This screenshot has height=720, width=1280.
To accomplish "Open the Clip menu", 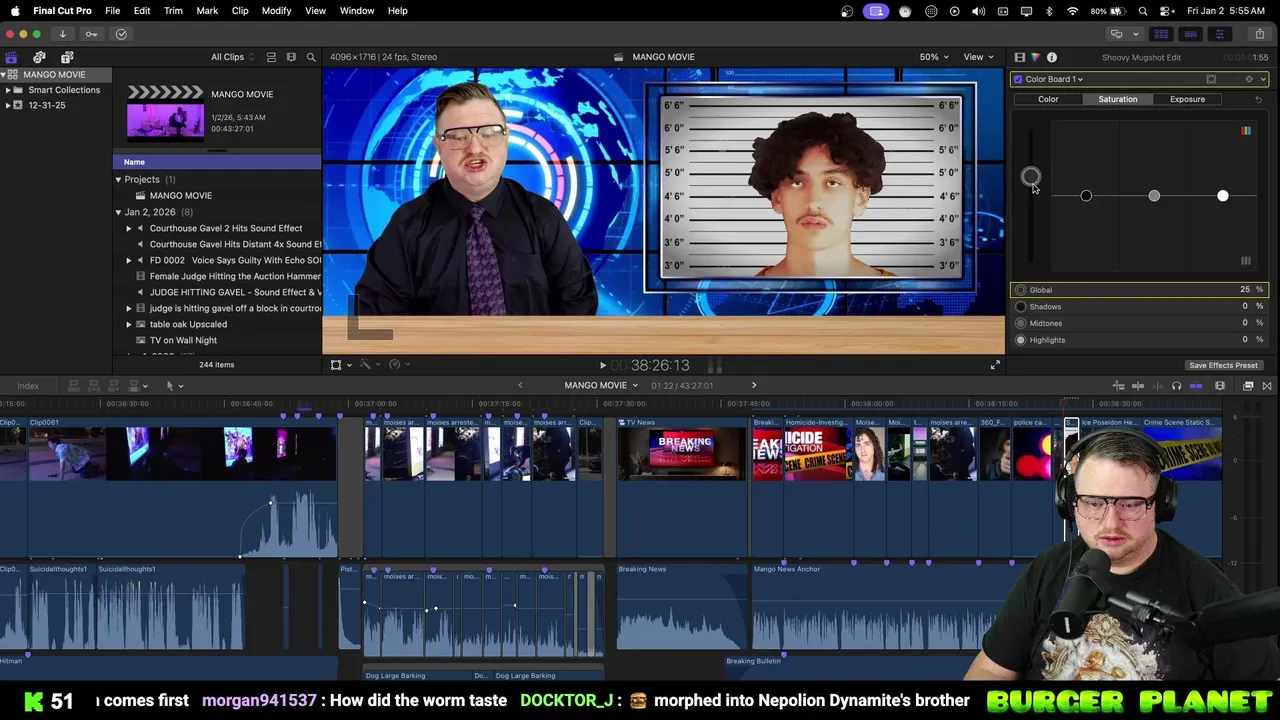I will click(x=240, y=11).
